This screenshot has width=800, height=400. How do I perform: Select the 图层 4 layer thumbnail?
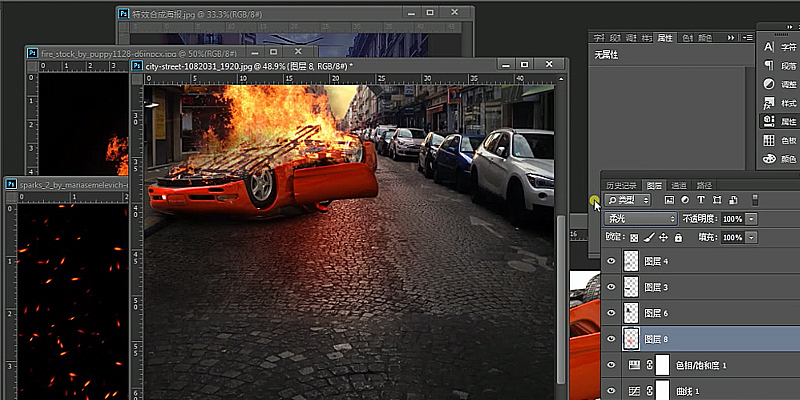click(631, 261)
